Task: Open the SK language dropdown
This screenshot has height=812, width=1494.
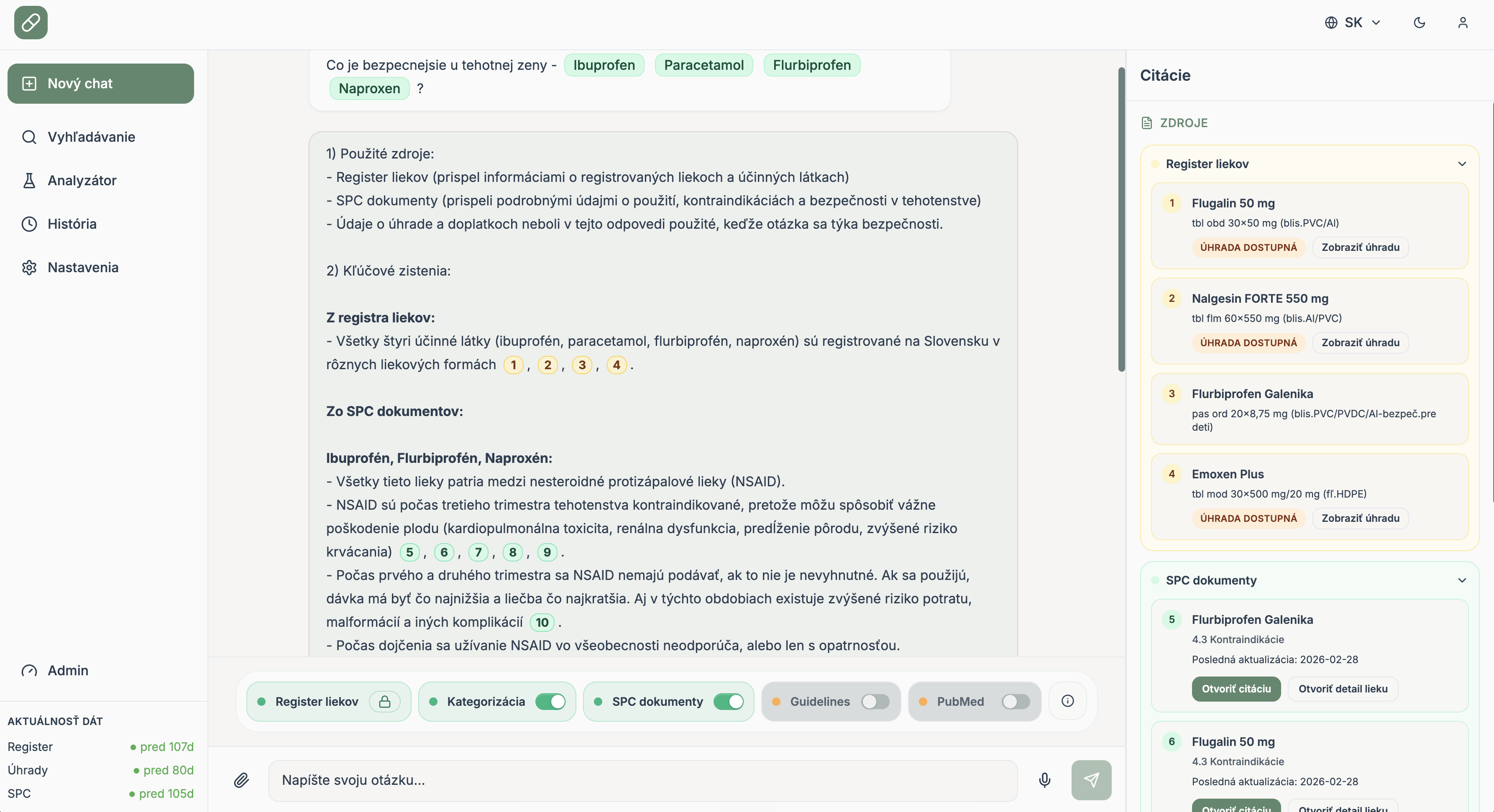Action: [1353, 23]
